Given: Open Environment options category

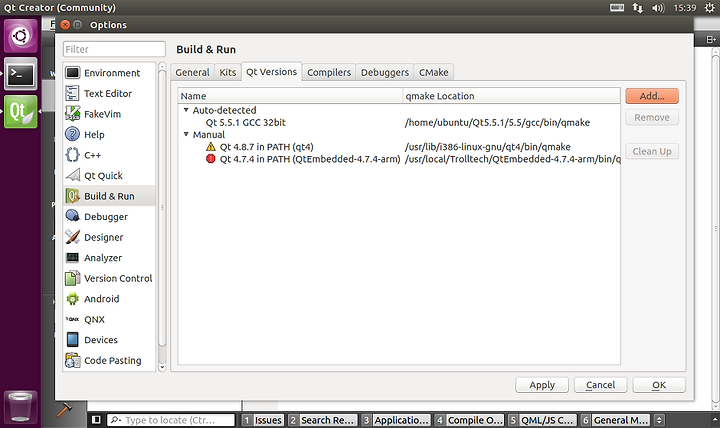Looking at the screenshot, I should point(109,73).
